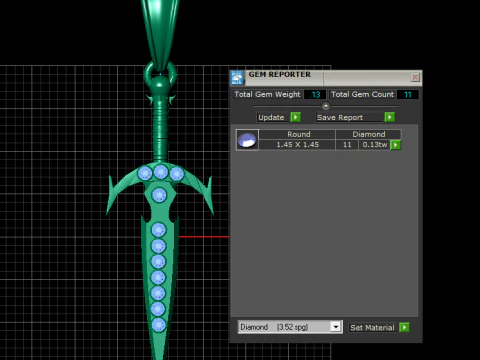Select the center gem on the sword guard

click(x=161, y=172)
